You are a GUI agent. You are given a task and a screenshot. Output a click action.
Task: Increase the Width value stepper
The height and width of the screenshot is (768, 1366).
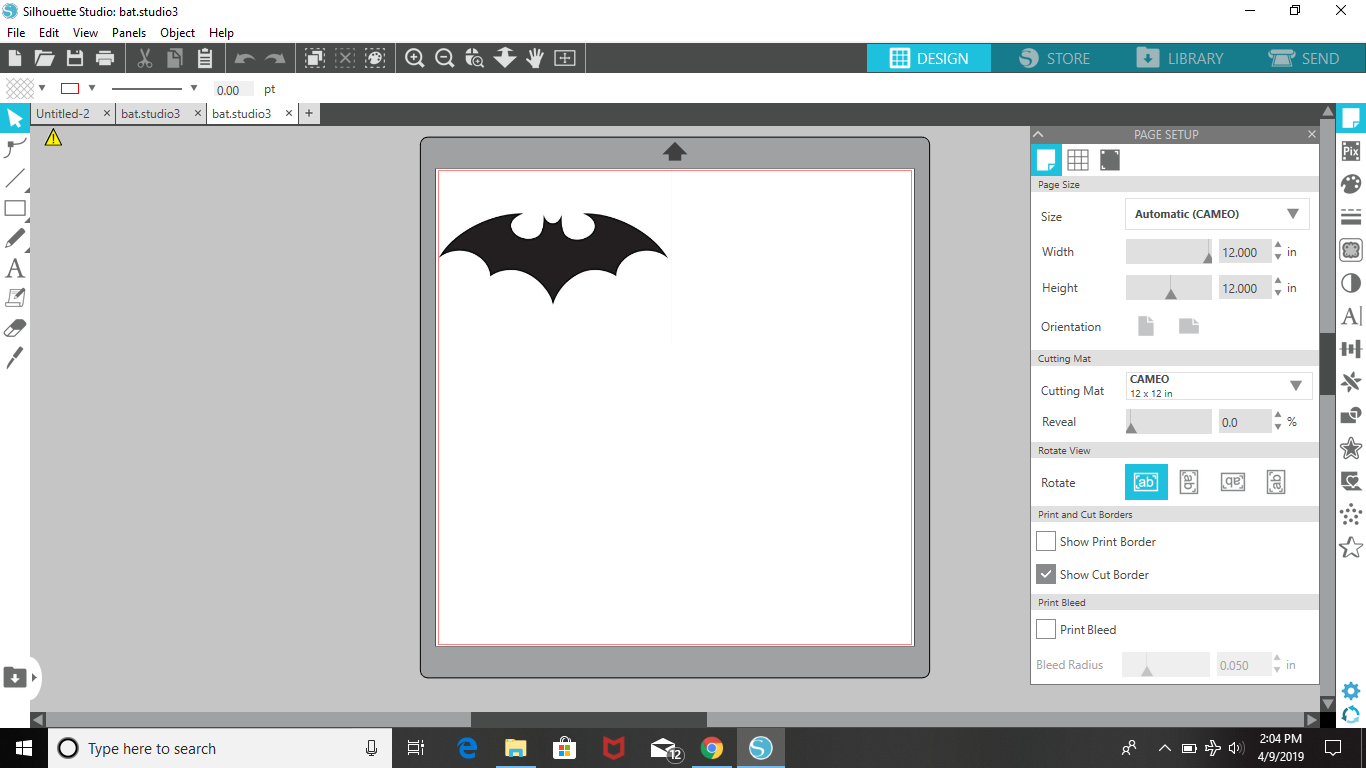[x=1278, y=246]
